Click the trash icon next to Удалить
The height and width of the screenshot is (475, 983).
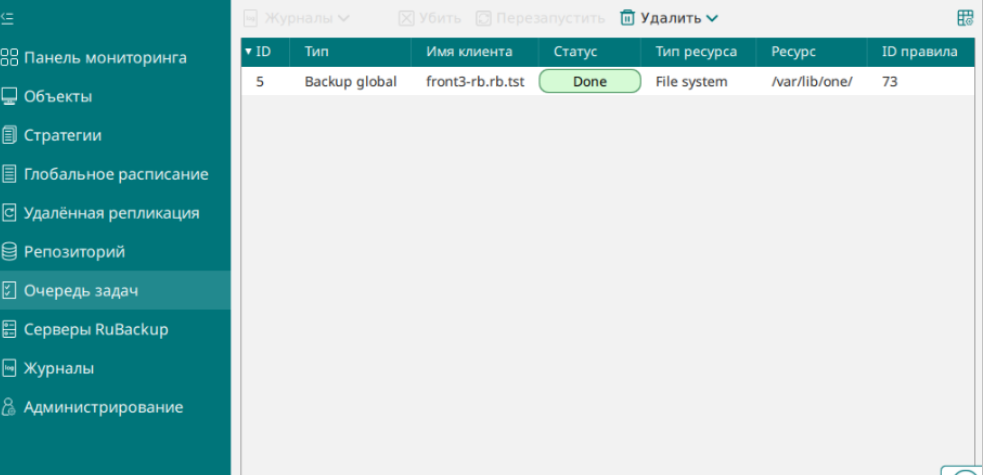pos(628,18)
